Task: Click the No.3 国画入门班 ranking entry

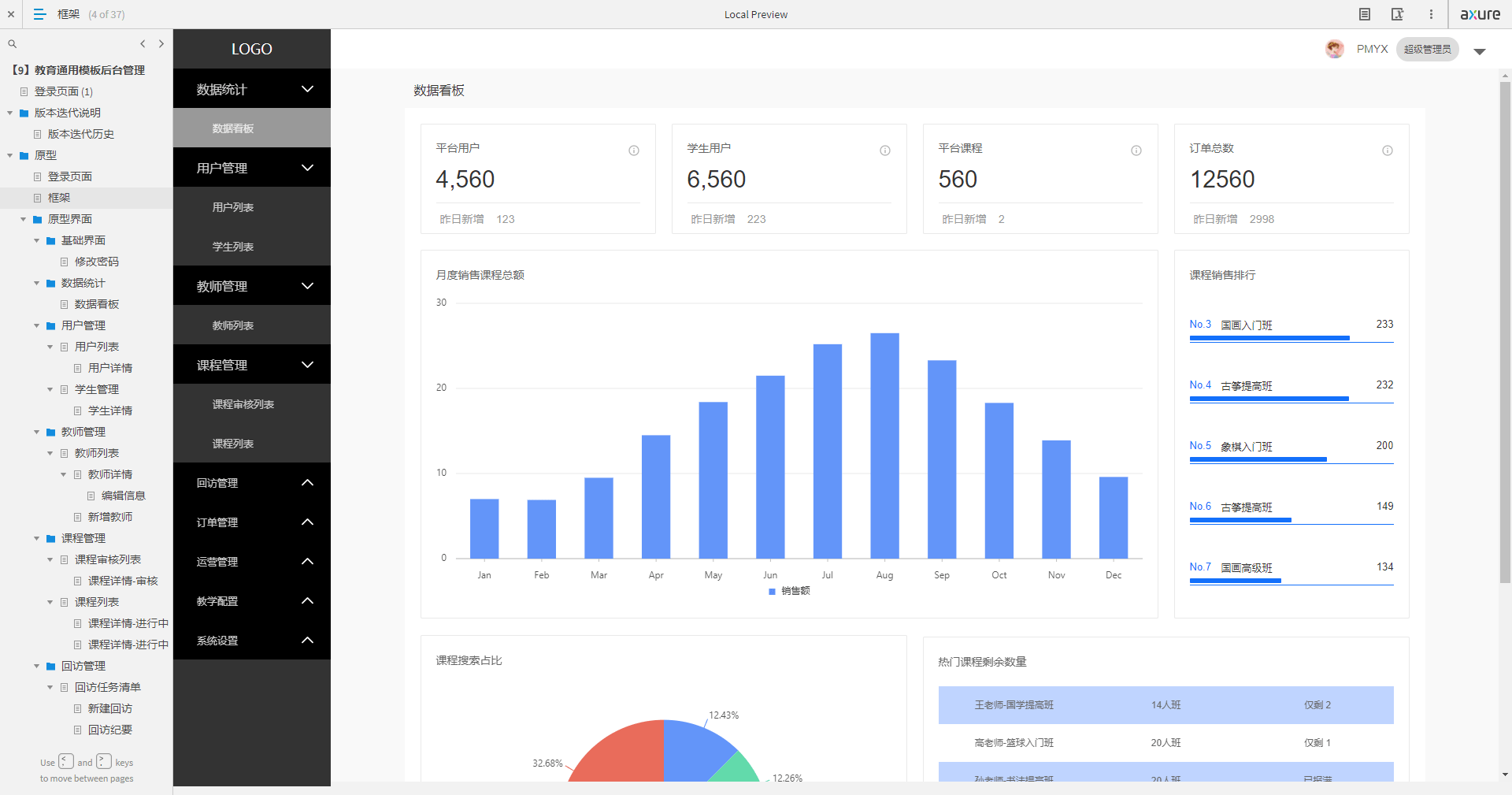Action: pos(1291,331)
